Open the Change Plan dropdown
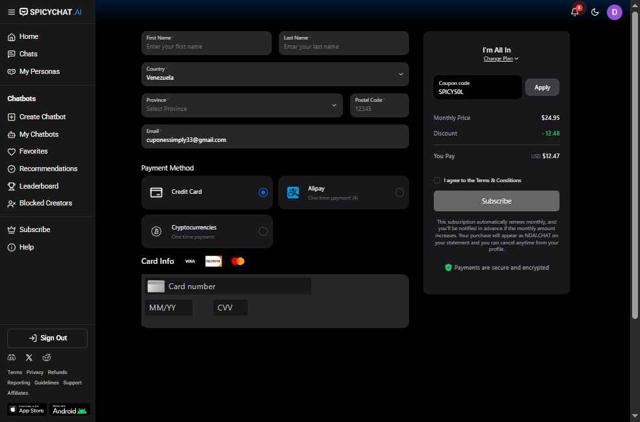Screen dimensions: 640x422 (x=500, y=59)
